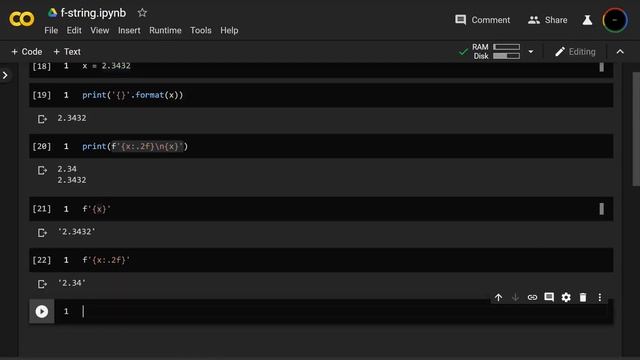Add a new Text cell

click(x=67, y=52)
